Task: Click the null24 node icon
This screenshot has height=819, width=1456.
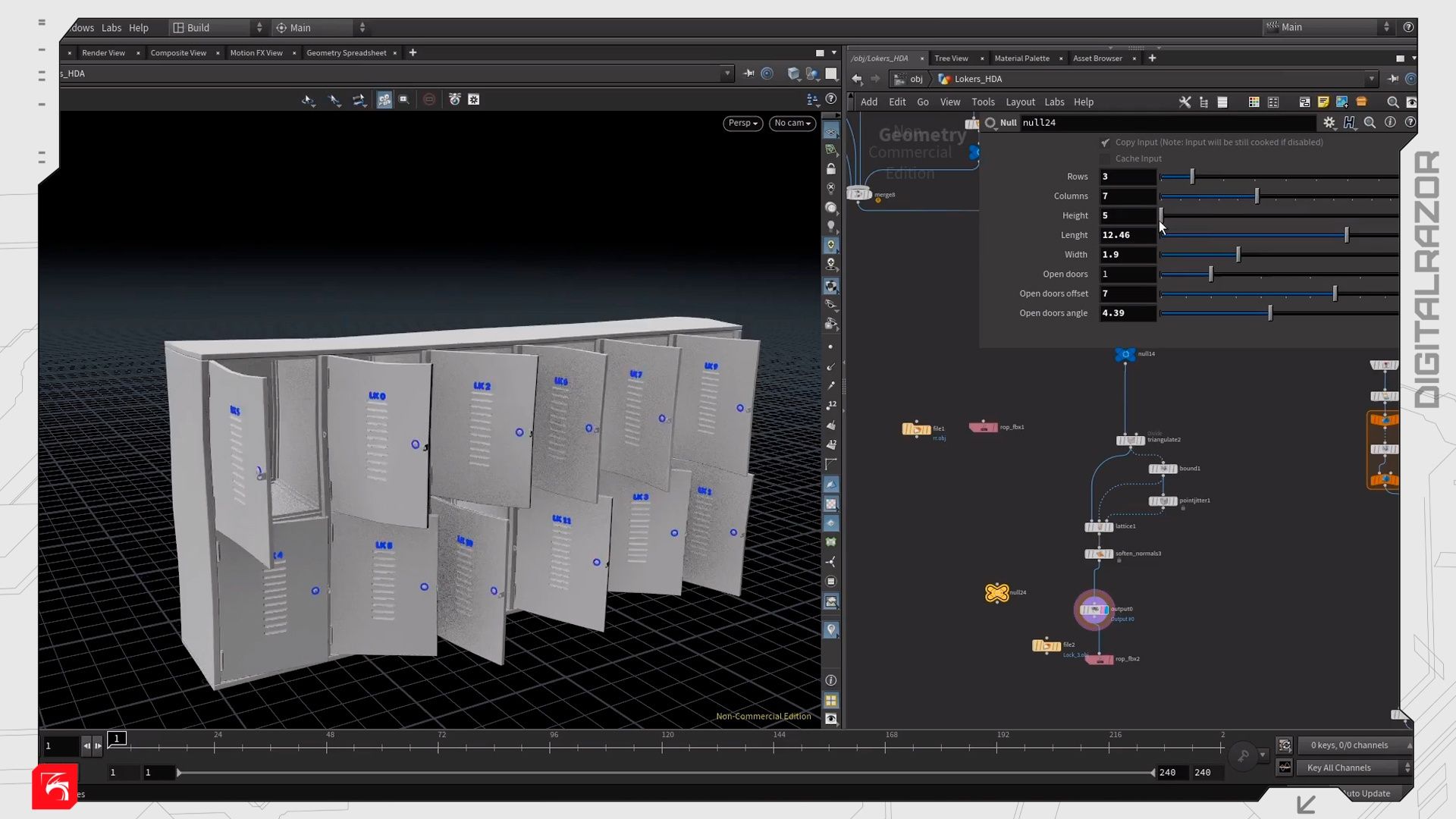Action: pos(996,593)
